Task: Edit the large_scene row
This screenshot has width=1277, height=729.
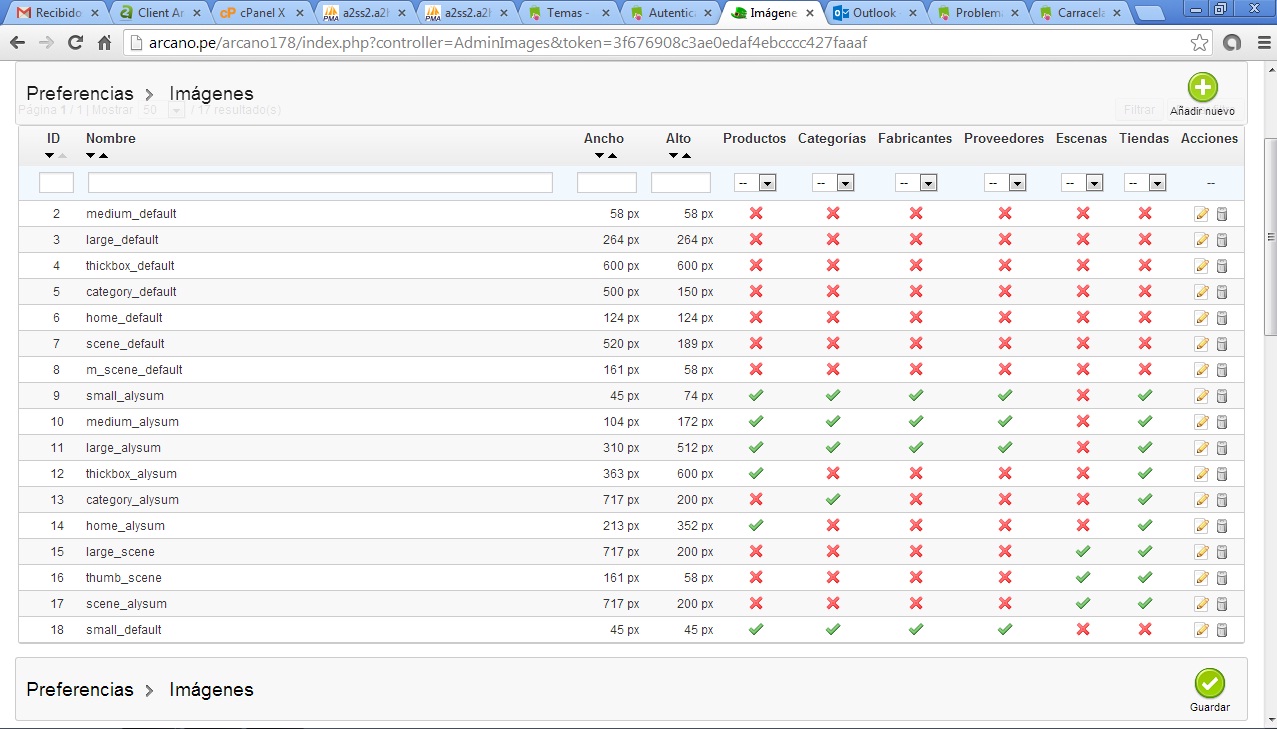Action: tap(1202, 552)
